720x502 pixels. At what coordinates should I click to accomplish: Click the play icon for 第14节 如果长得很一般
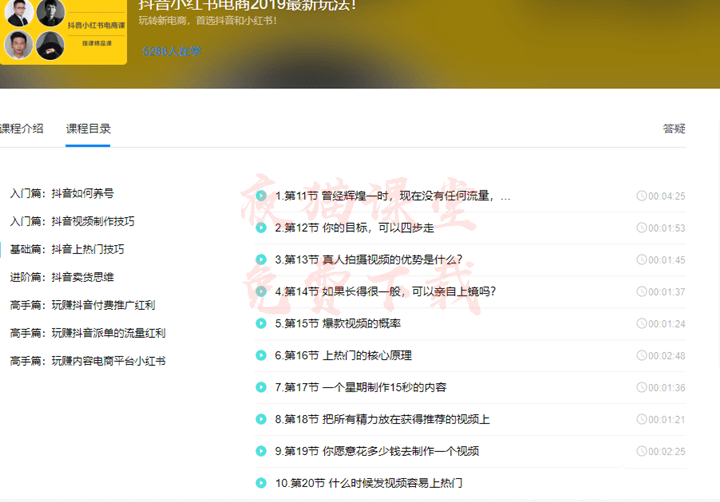pos(261,291)
